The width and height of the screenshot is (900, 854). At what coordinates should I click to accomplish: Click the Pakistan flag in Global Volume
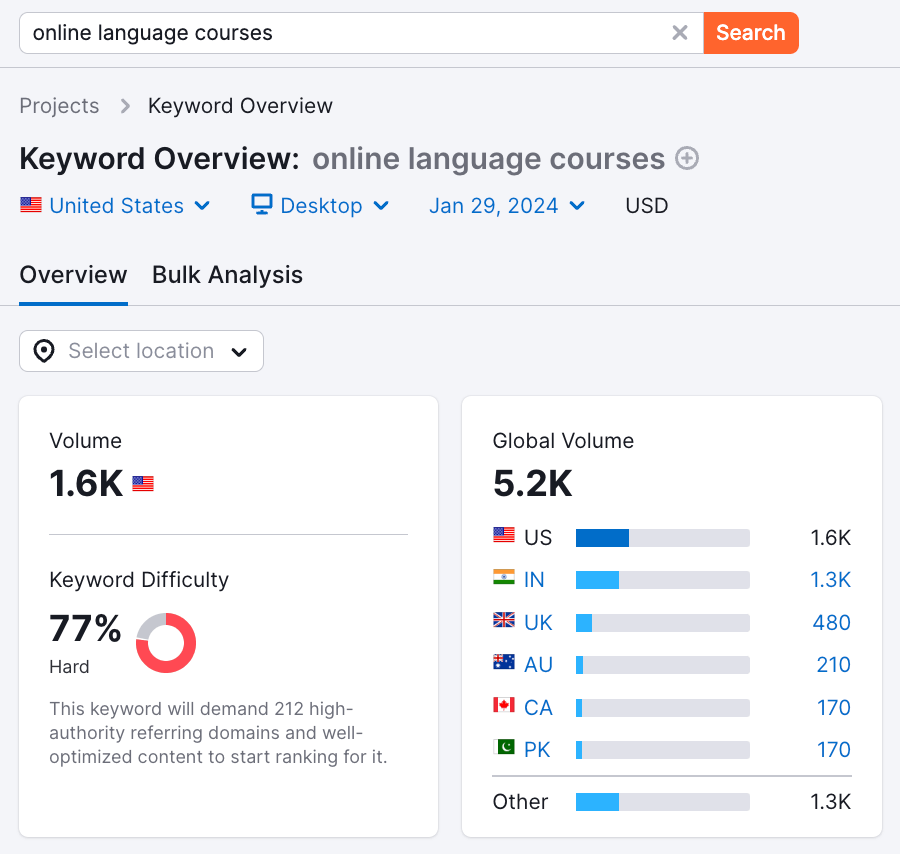[504, 749]
